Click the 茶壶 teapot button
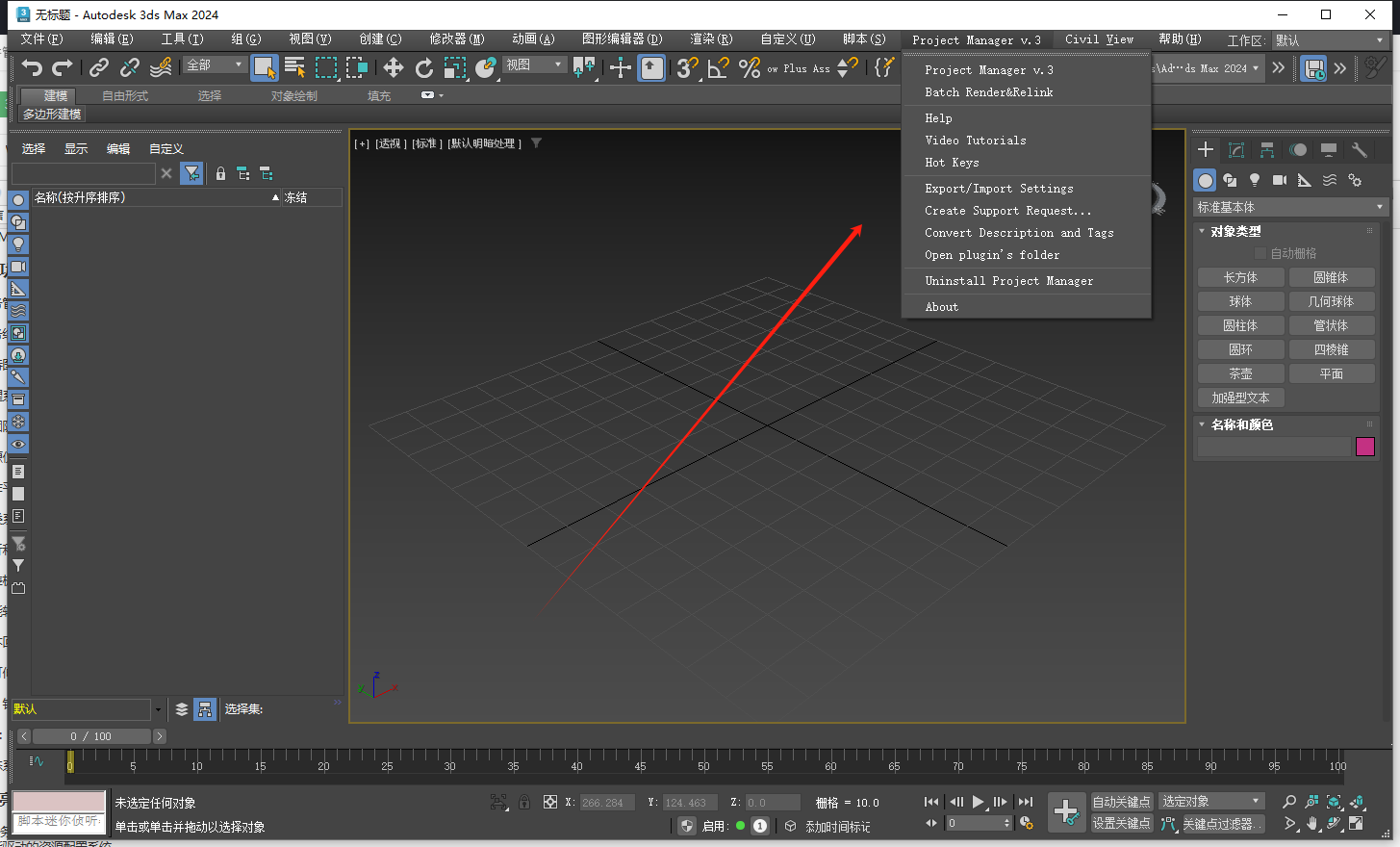1400x847 pixels. click(1240, 373)
